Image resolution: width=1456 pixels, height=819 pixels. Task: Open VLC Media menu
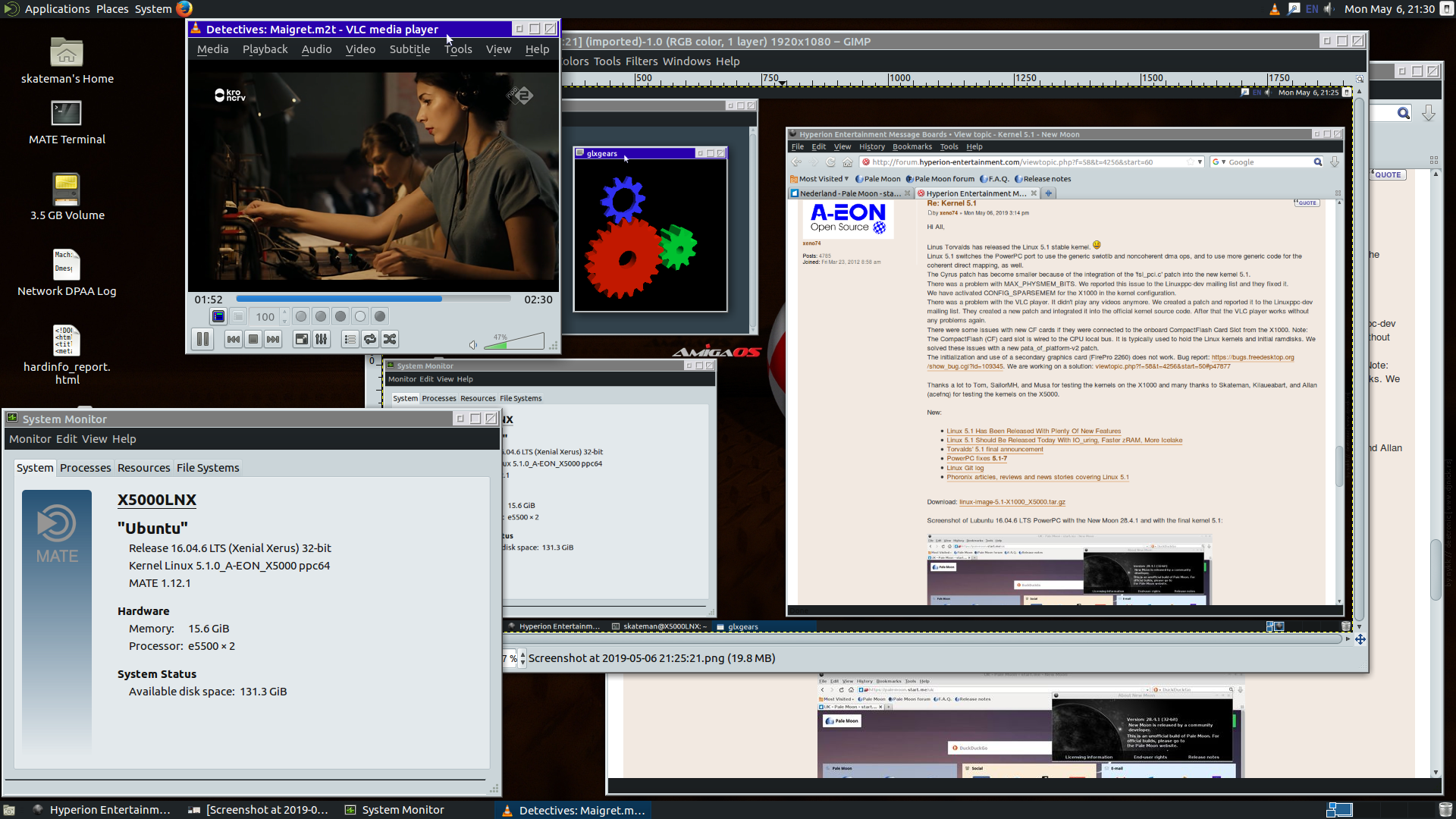coord(212,49)
